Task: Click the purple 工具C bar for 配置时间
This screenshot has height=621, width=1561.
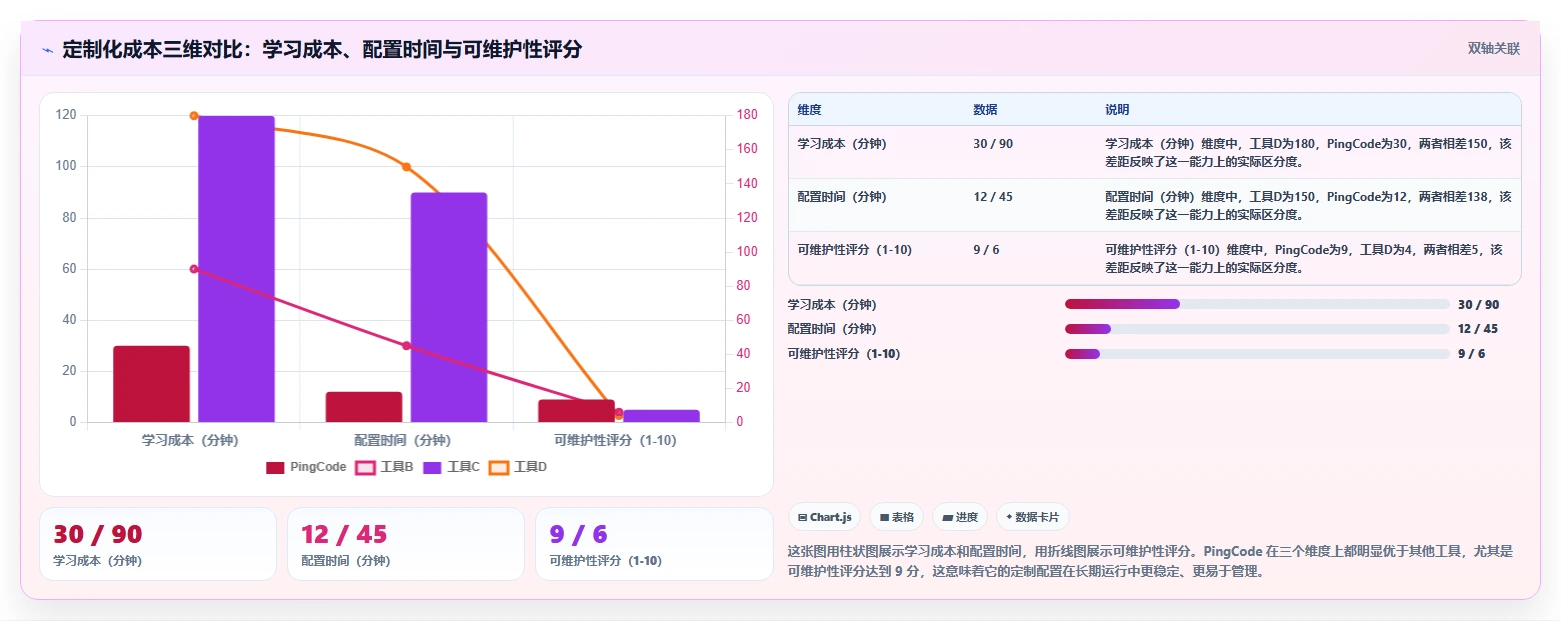Action: point(449,307)
